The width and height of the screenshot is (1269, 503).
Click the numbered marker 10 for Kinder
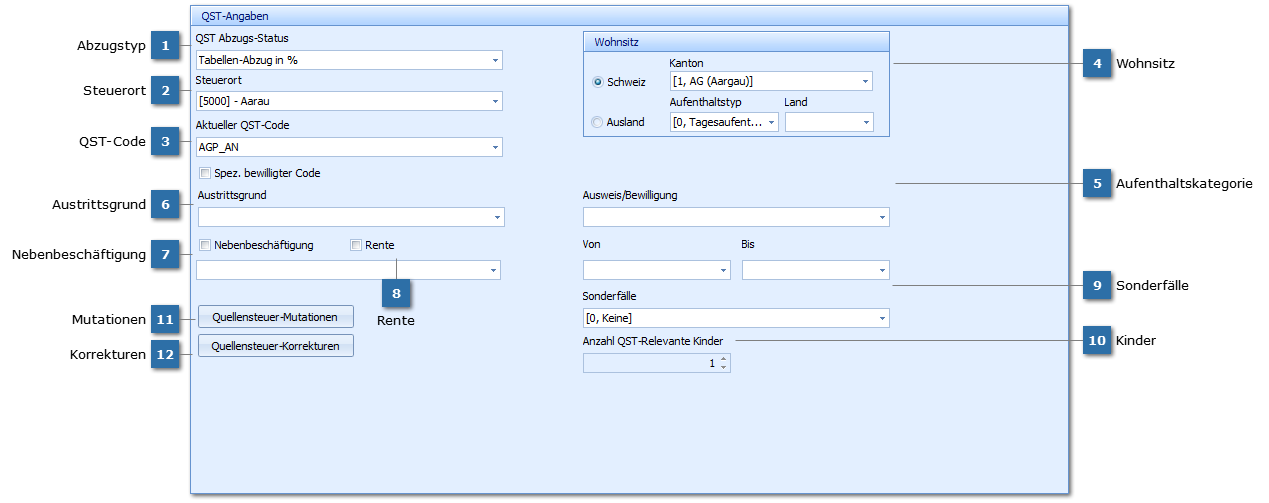coord(1097,341)
